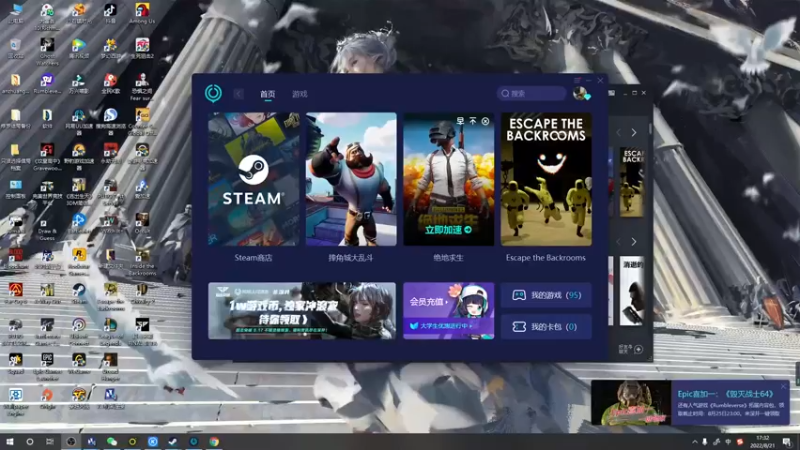800x450 pixels.
Task: Click the Cortana circle on the taskbar
Action: point(30,442)
